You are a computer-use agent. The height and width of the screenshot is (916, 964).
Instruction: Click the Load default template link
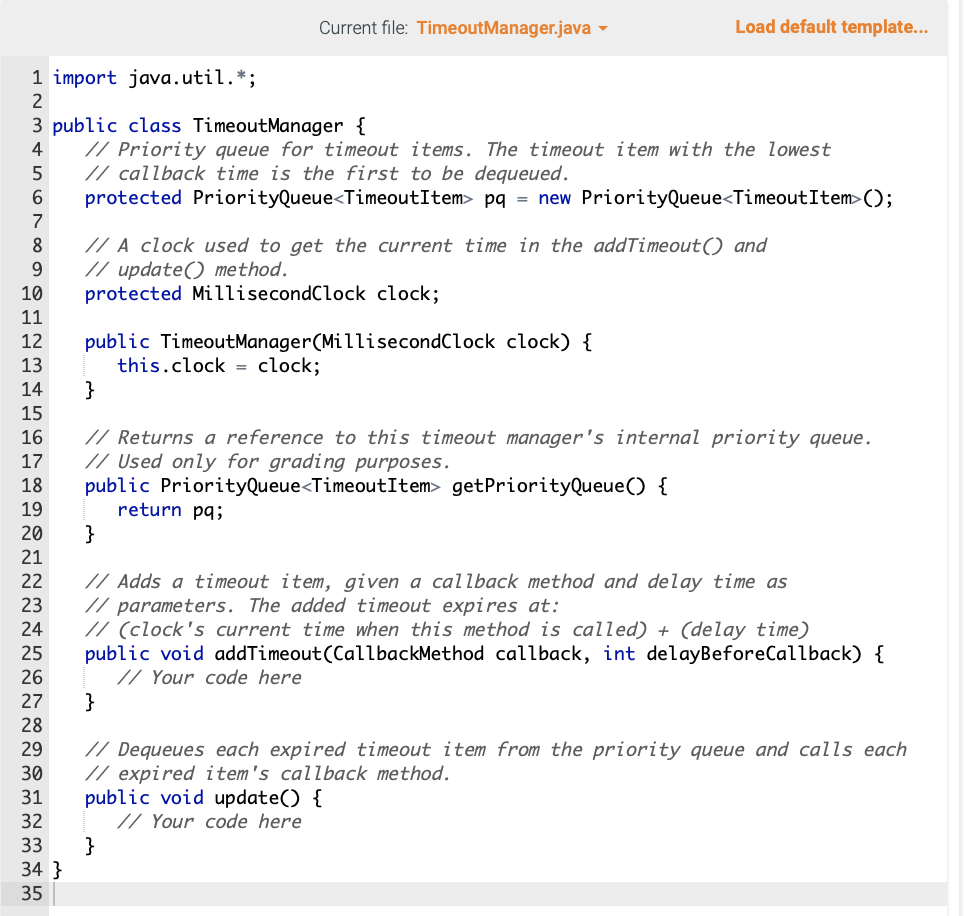[x=831, y=26]
